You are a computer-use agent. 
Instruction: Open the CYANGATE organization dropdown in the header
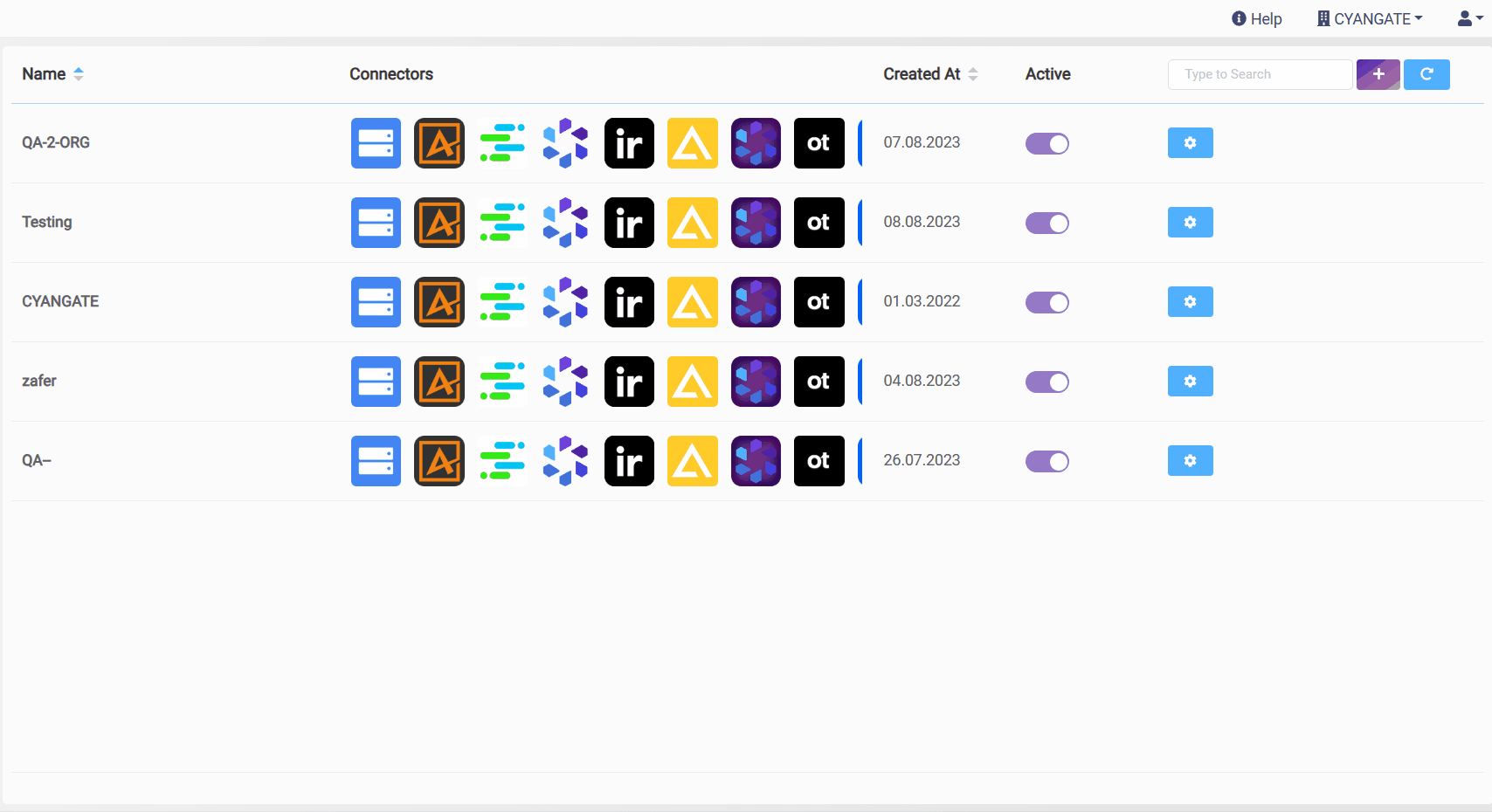1369,18
